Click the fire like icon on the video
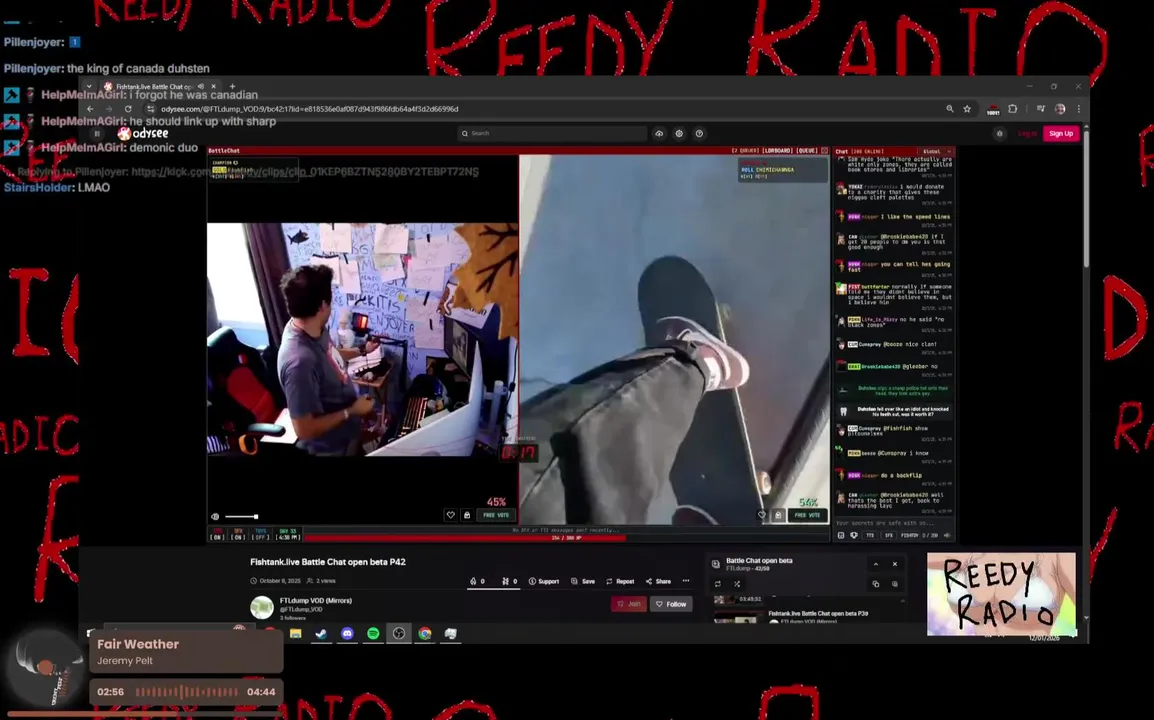 pyautogui.click(x=477, y=582)
